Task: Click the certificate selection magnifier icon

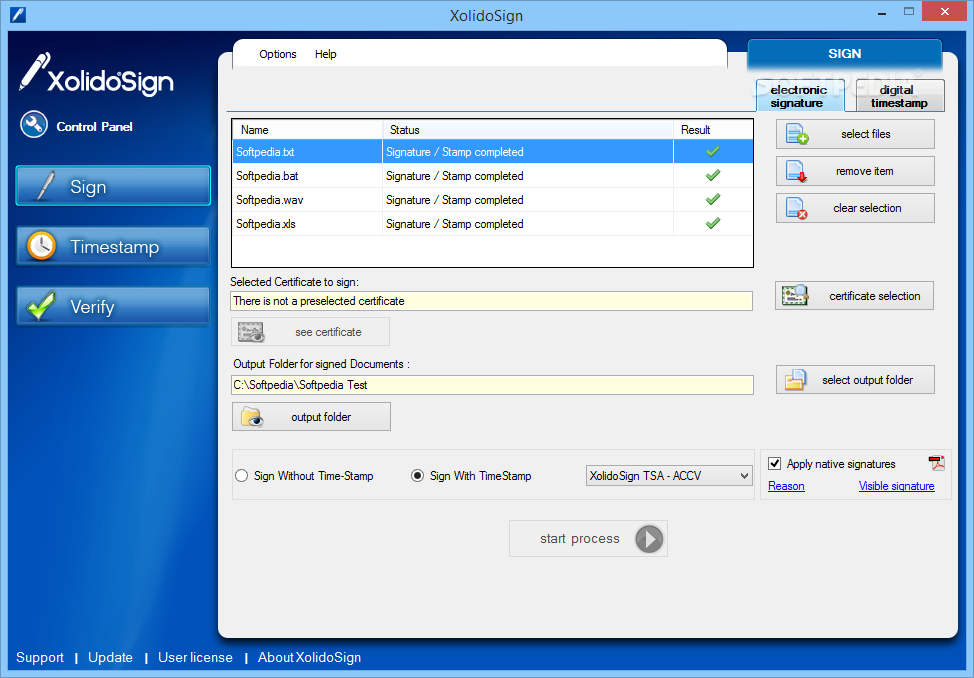Action: (795, 295)
